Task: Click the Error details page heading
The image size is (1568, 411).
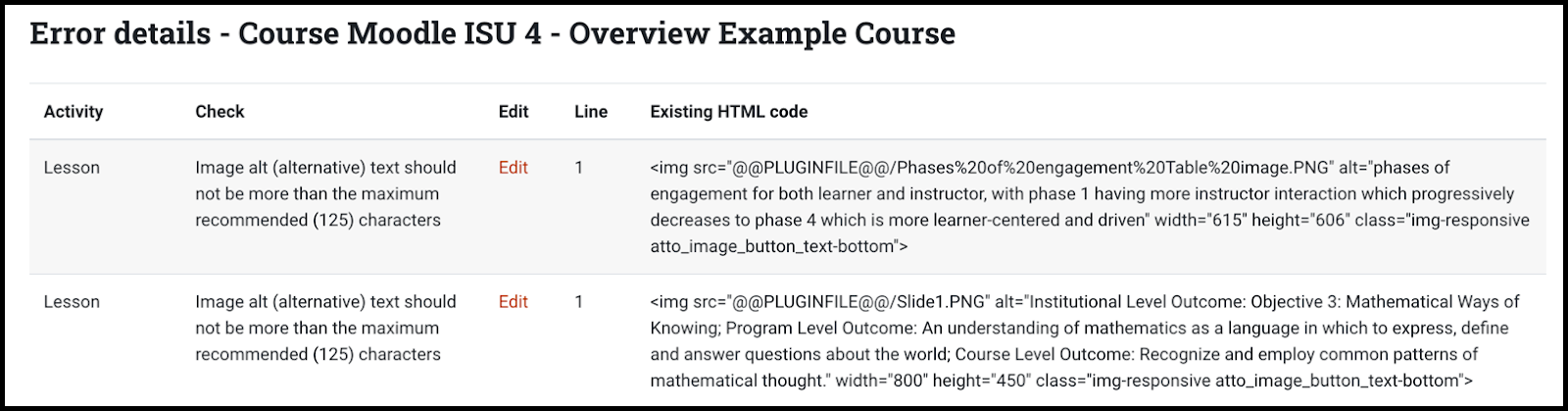Action: coord(492,33)
